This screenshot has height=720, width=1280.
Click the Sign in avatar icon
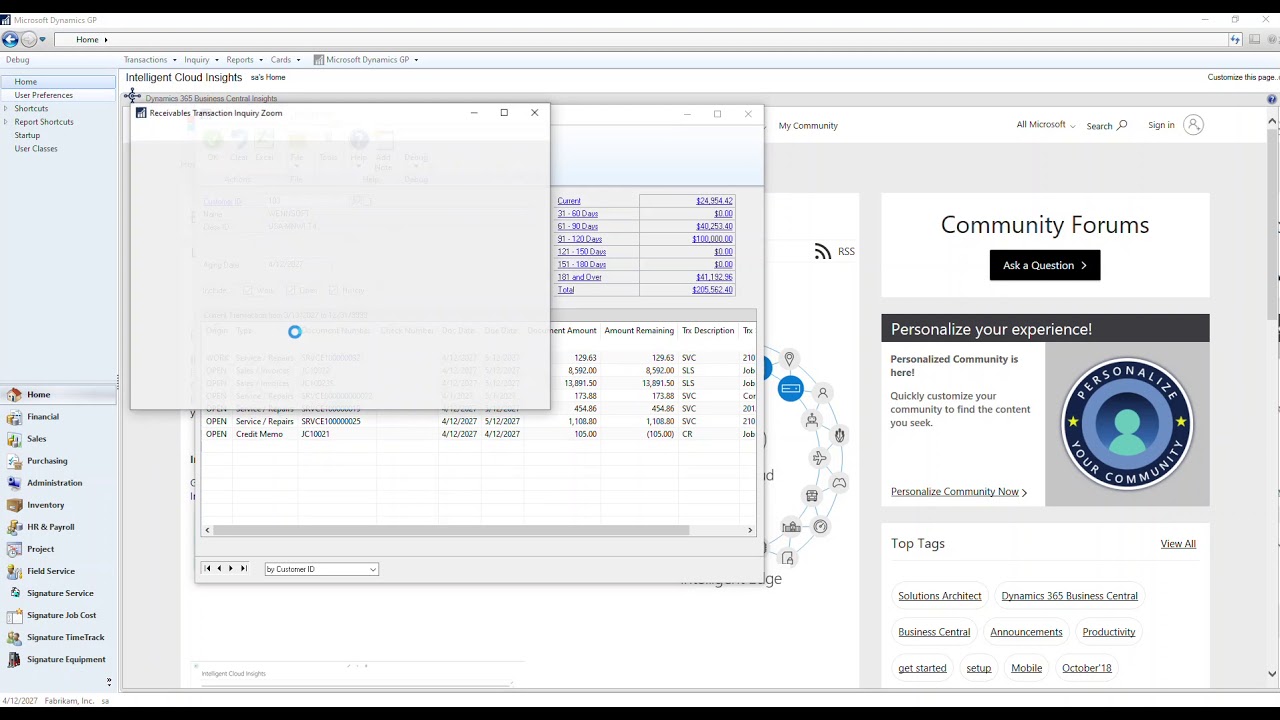click(1193, 125)
